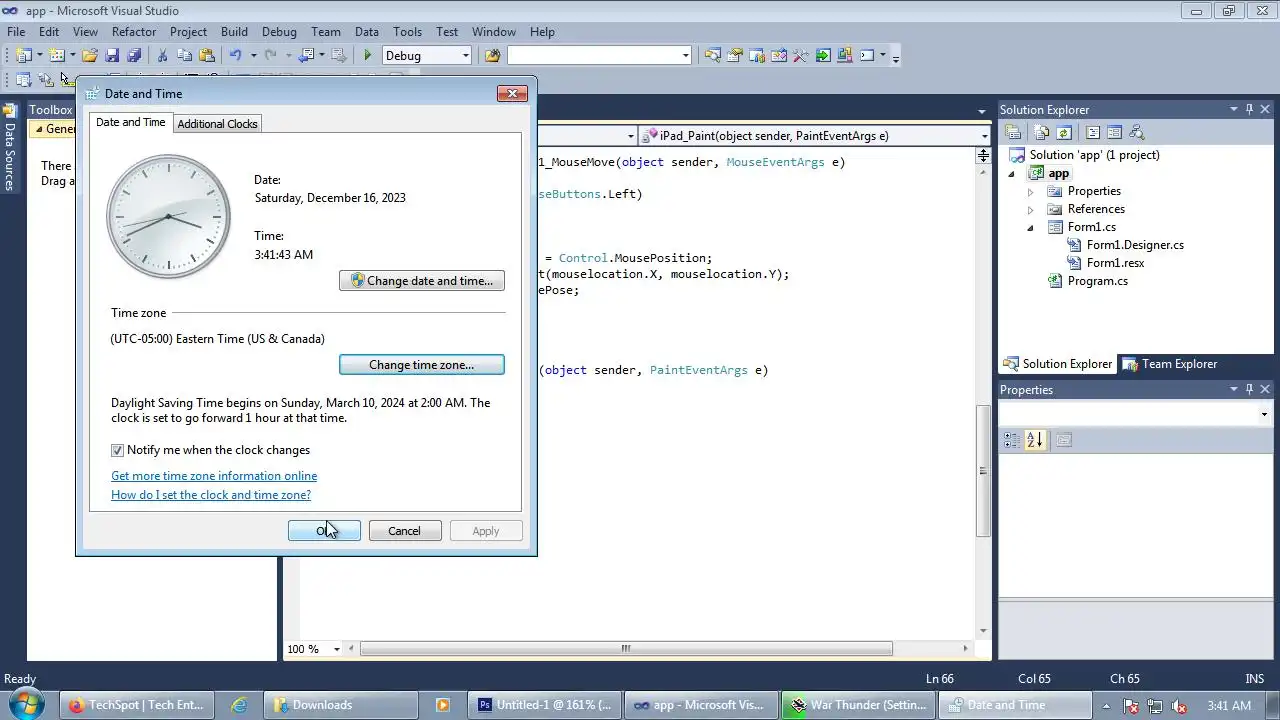
Task: Click Categorized icon in Properties panel
Action: pos(1012,440)
